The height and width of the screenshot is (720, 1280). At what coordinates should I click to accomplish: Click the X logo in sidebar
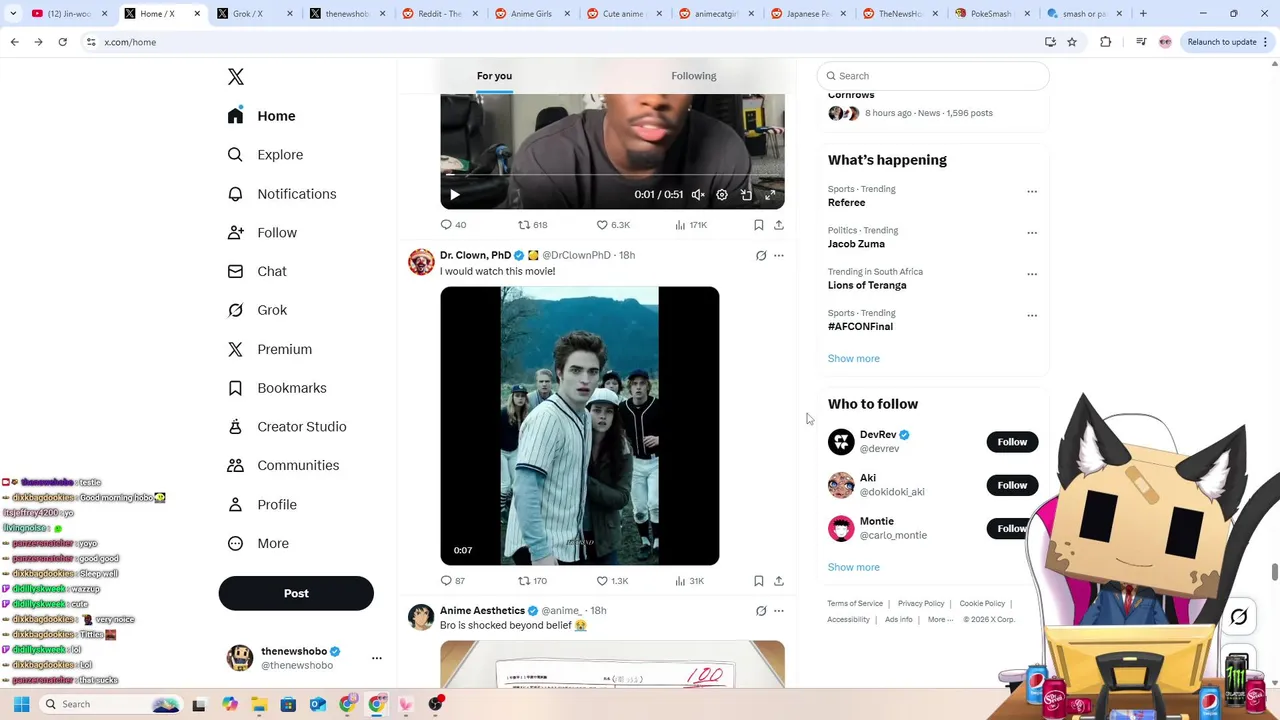(x=236, y=77)
